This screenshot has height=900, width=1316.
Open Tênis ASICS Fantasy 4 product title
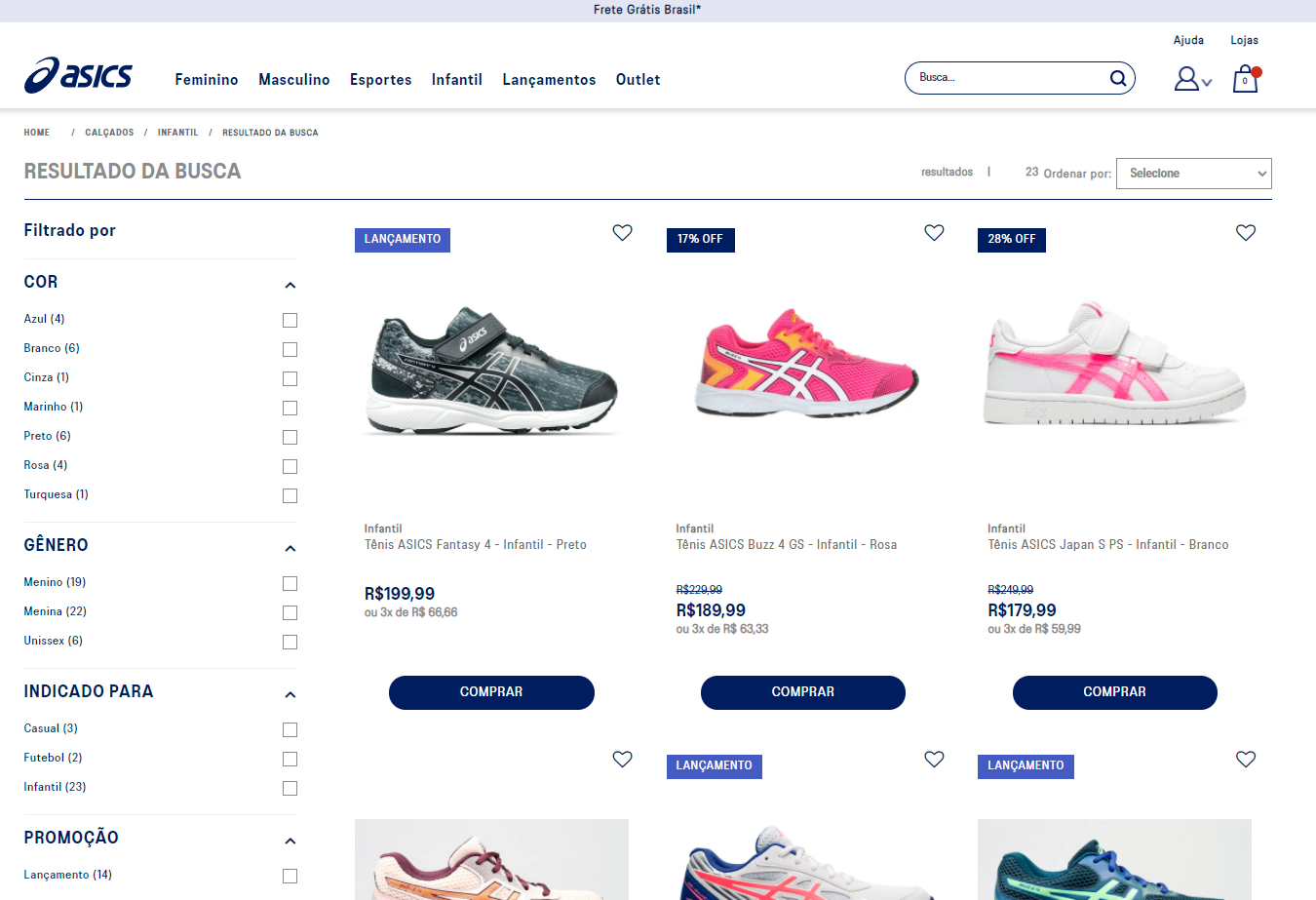(476, 545)
